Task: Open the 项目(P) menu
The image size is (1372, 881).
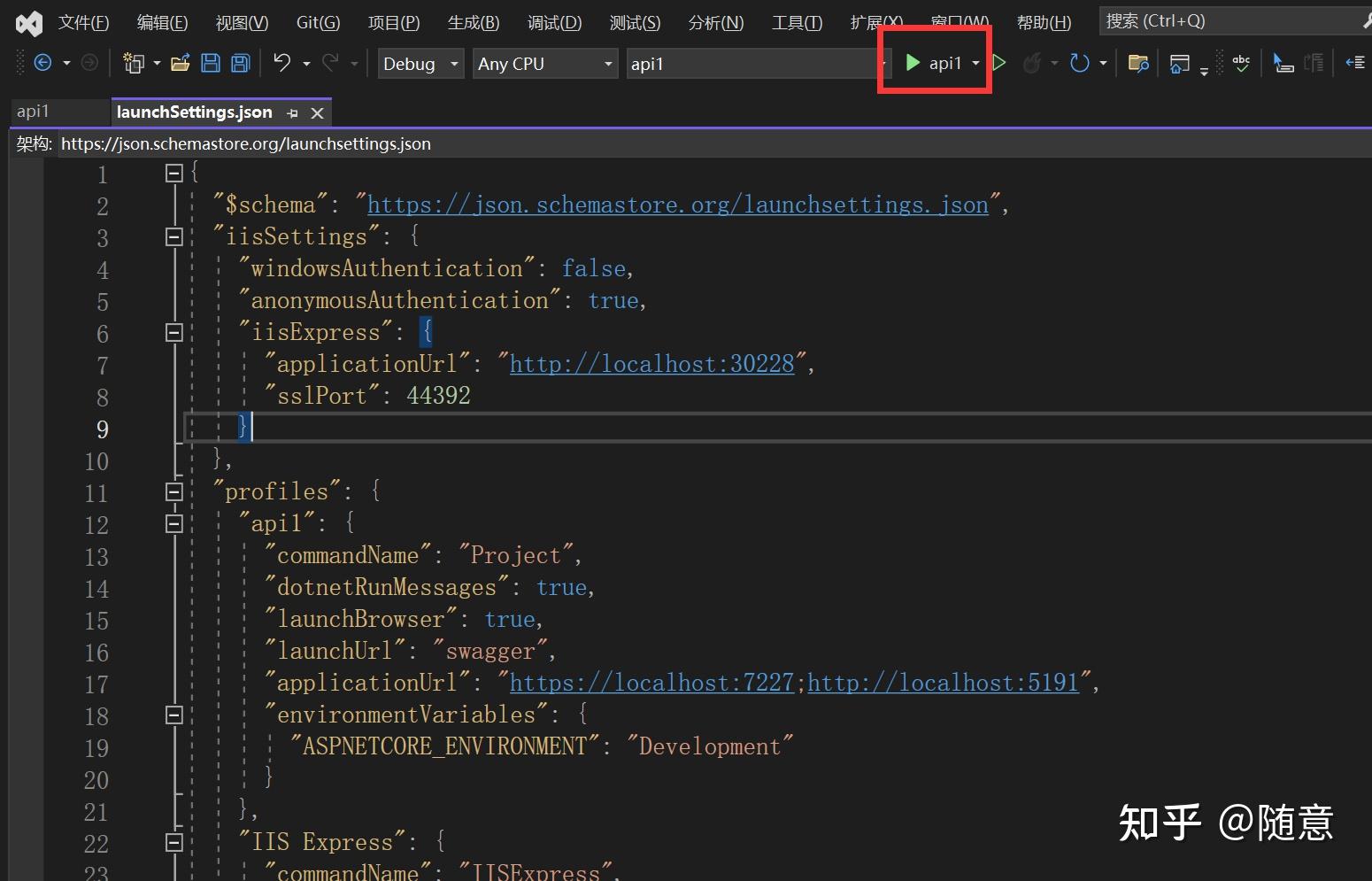Action: (394, 23)
